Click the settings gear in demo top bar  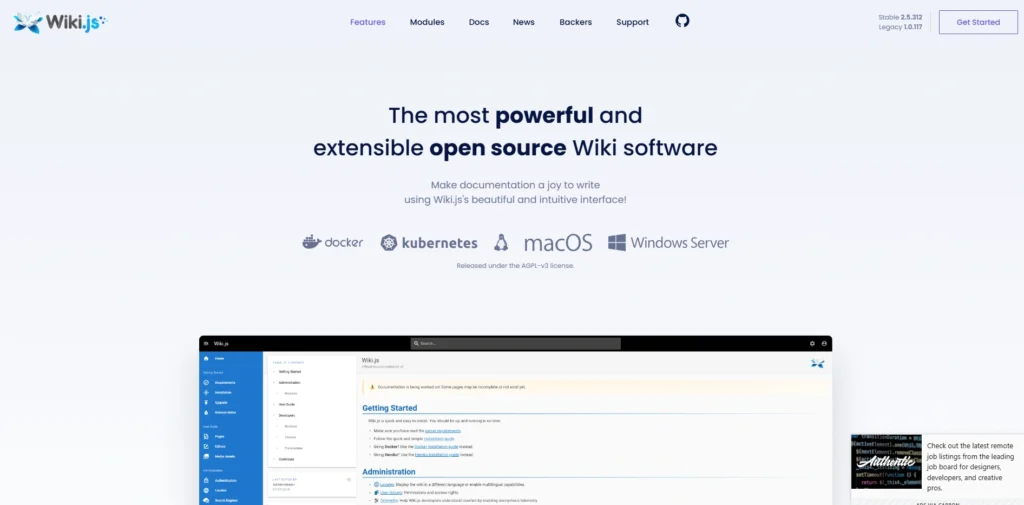(x=812, y=344)
